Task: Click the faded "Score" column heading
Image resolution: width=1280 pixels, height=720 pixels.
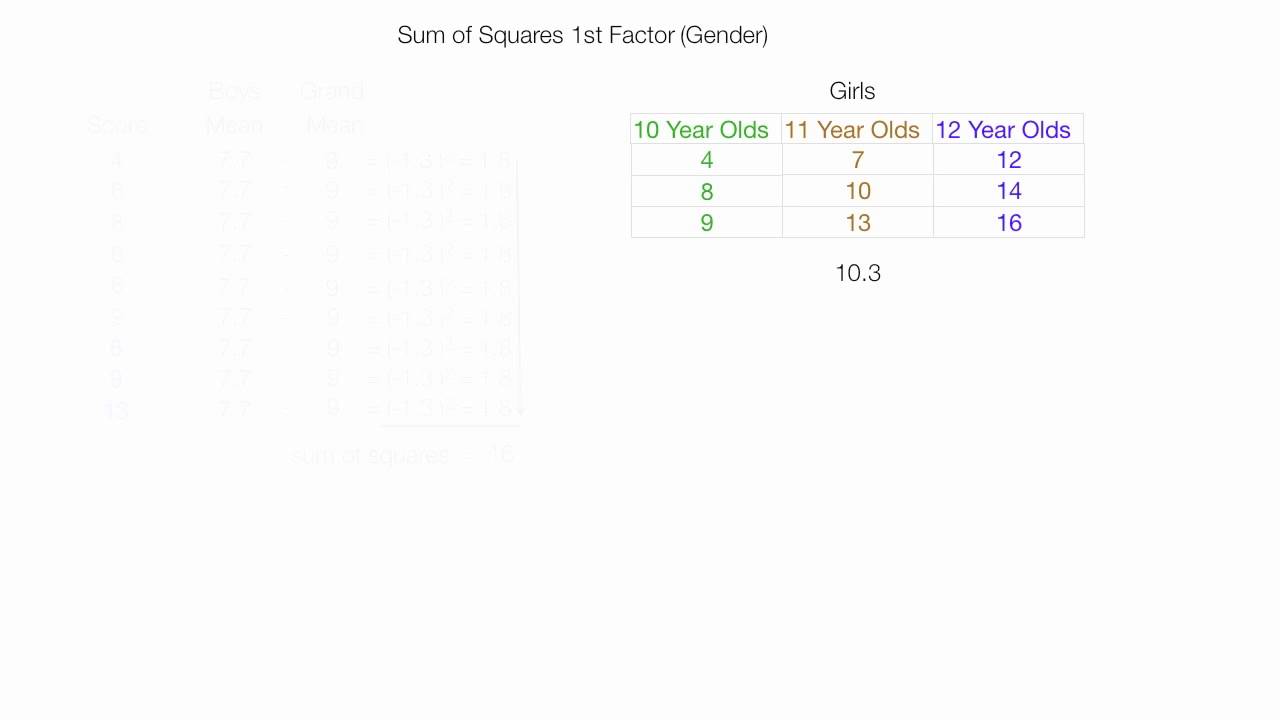Action: coord(117,126)
